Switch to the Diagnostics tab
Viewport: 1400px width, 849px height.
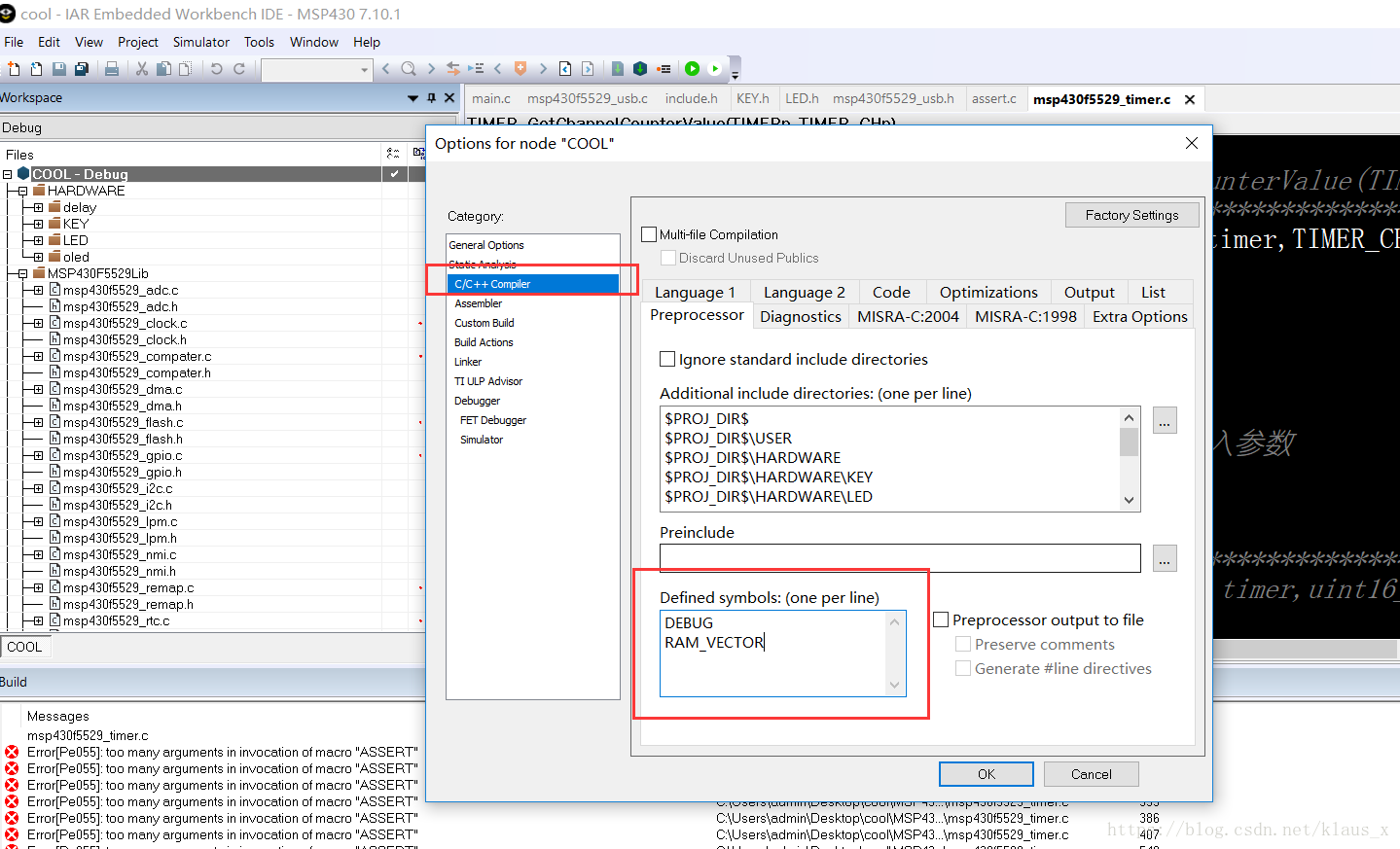[801, 316]
